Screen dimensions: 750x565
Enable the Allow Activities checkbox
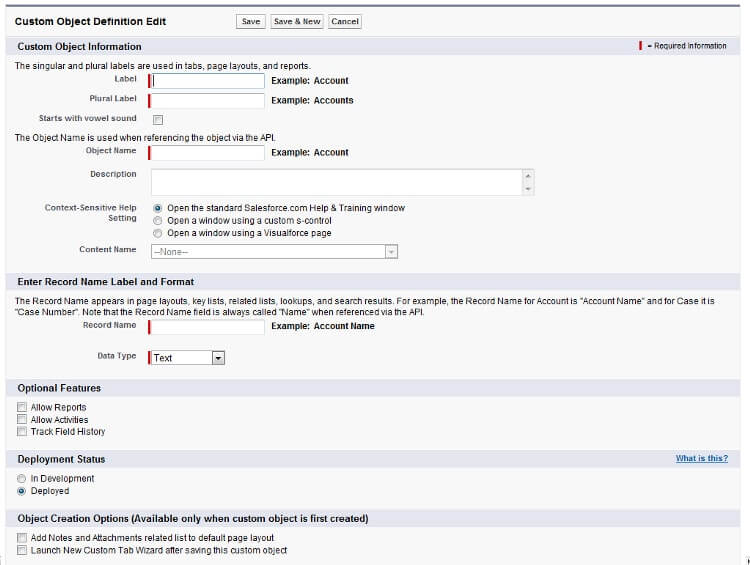(x=22, y=420)
